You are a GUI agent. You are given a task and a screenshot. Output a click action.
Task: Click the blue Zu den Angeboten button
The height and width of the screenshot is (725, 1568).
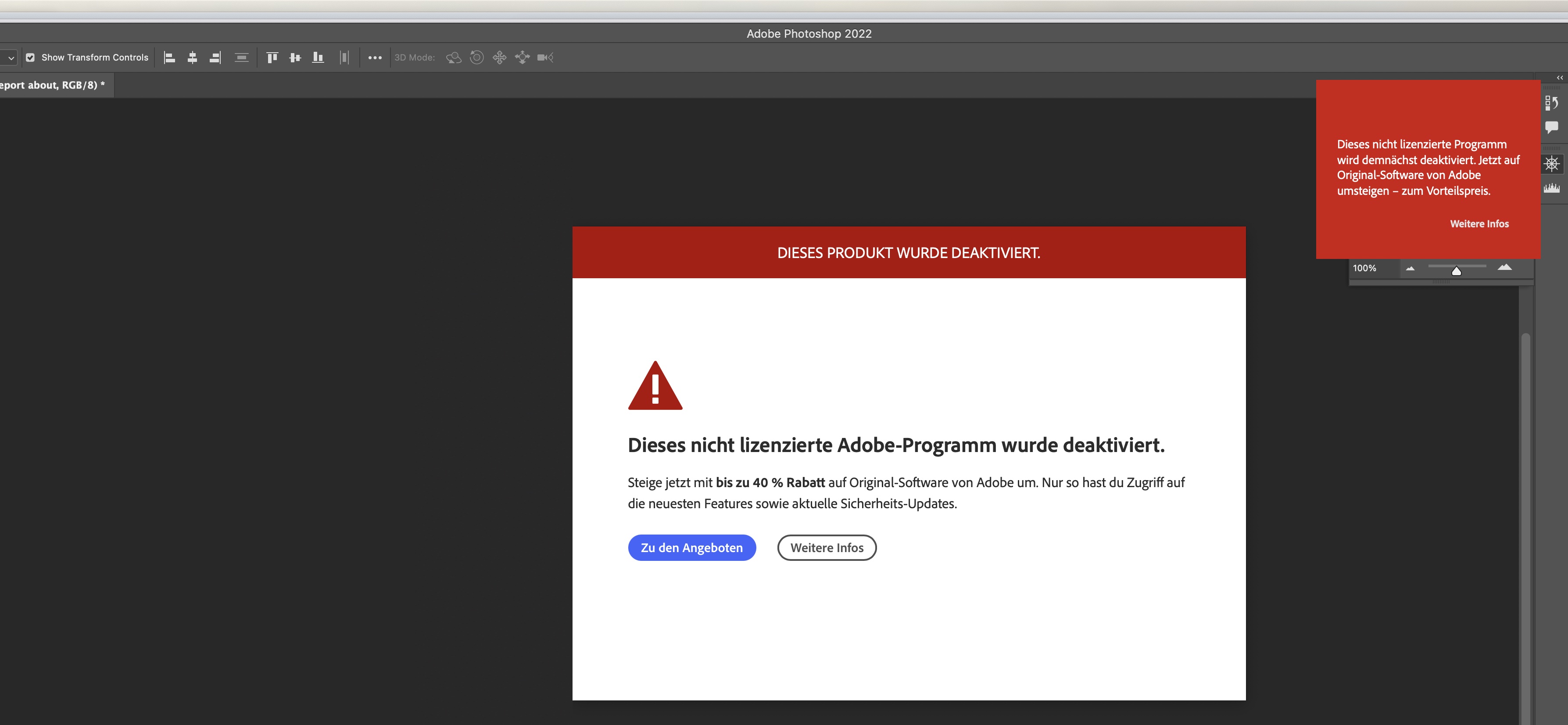[691, 548]
